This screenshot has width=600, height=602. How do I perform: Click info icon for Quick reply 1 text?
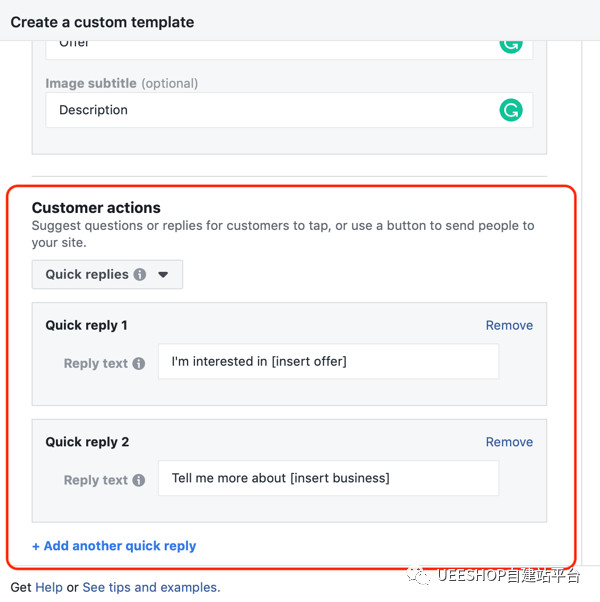click(x=139, y=364)
